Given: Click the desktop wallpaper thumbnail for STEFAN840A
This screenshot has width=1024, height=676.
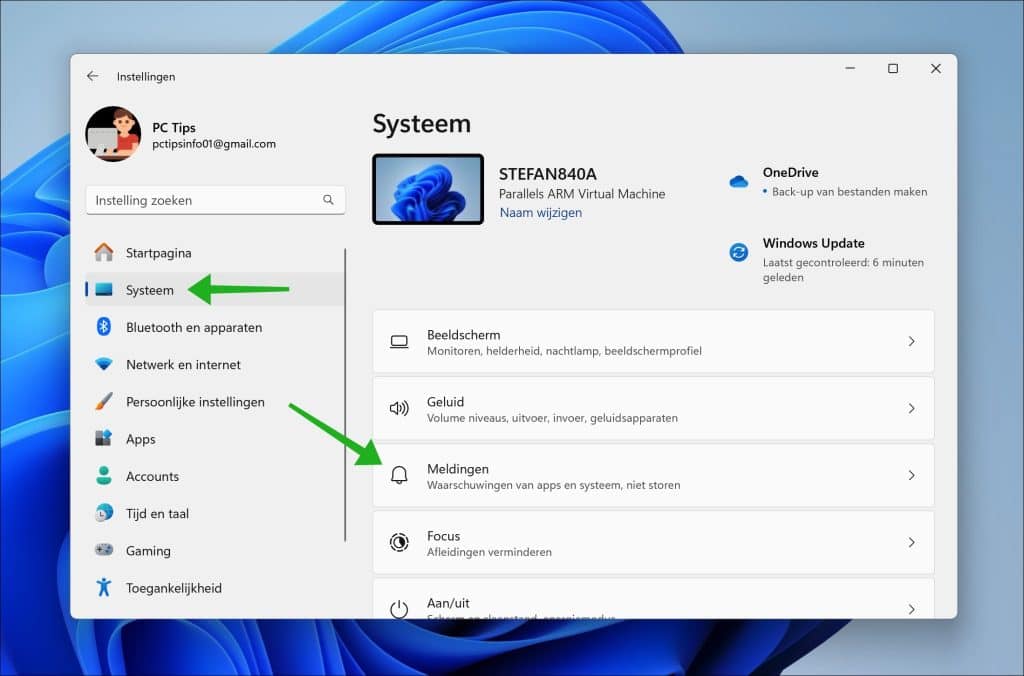Looking at the screenshot, I should pyautogui.click(x=428, y=189).
